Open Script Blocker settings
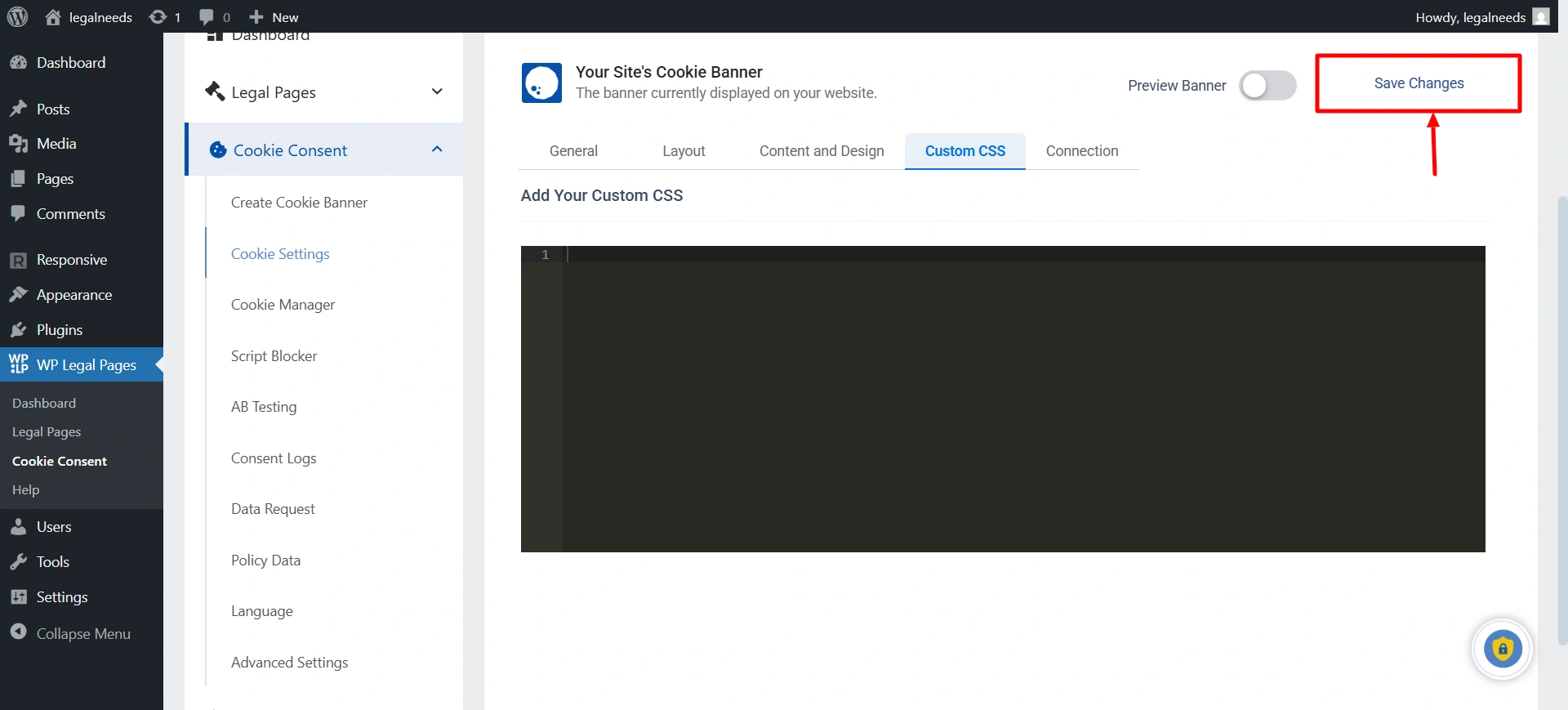 274,356
